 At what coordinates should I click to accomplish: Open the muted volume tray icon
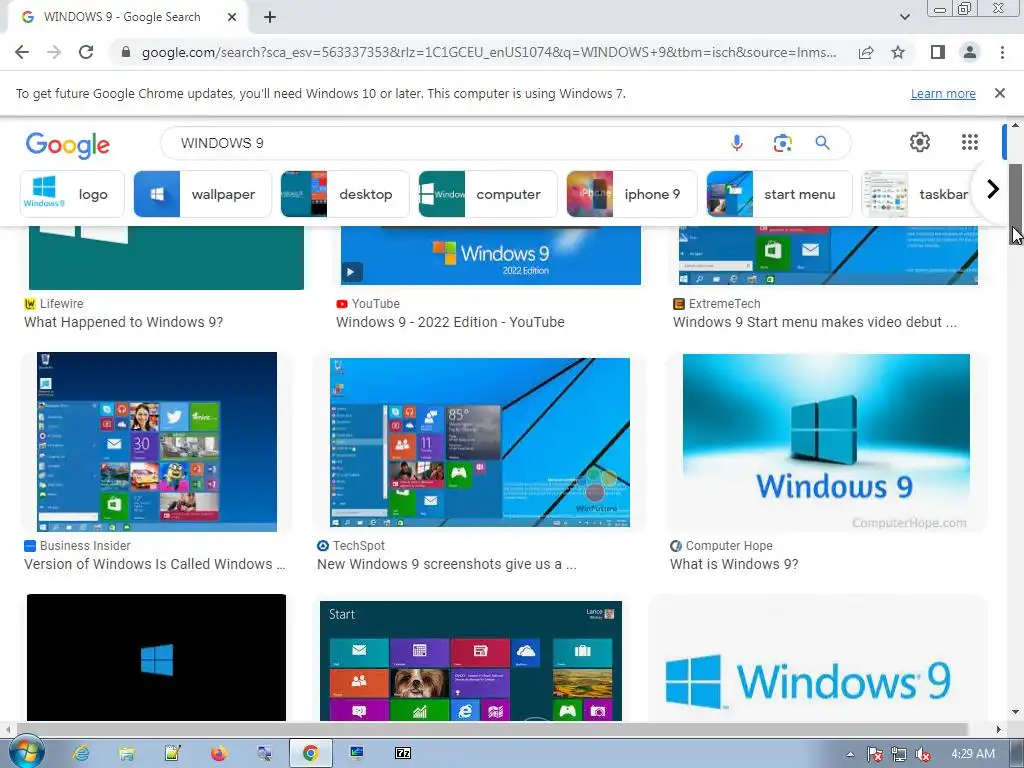tap(923, 754)
